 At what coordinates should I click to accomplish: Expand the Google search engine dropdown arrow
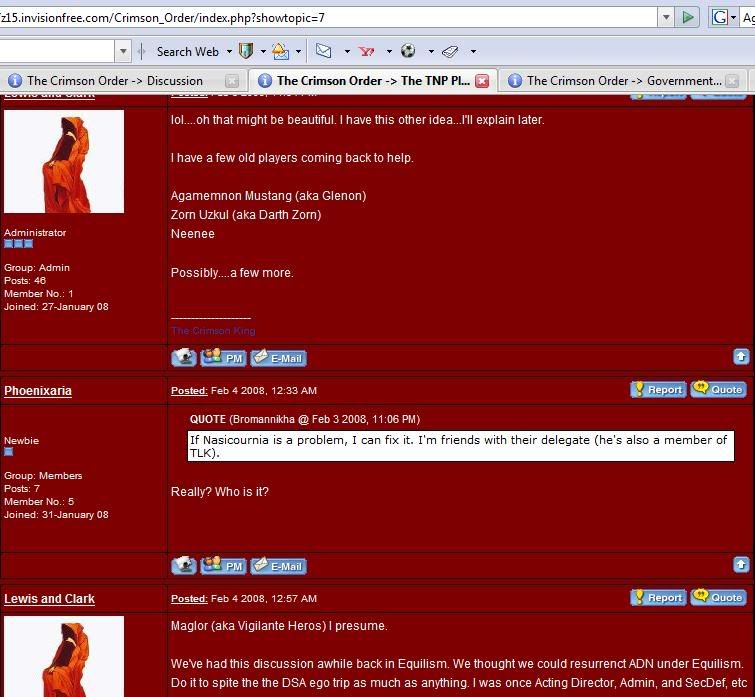click(733, 18)
